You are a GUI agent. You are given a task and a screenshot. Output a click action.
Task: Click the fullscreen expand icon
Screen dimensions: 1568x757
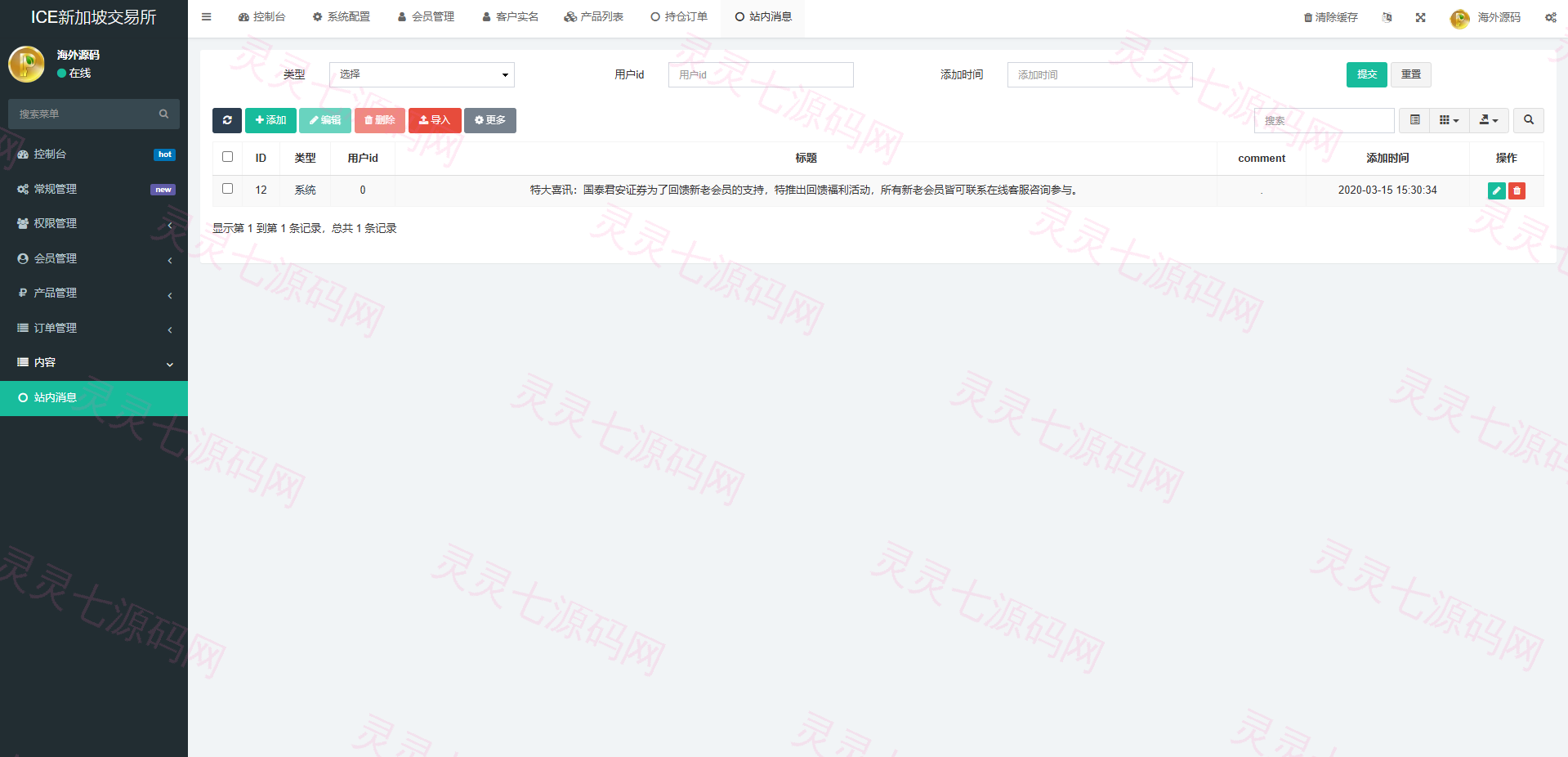pos(1421,17)
